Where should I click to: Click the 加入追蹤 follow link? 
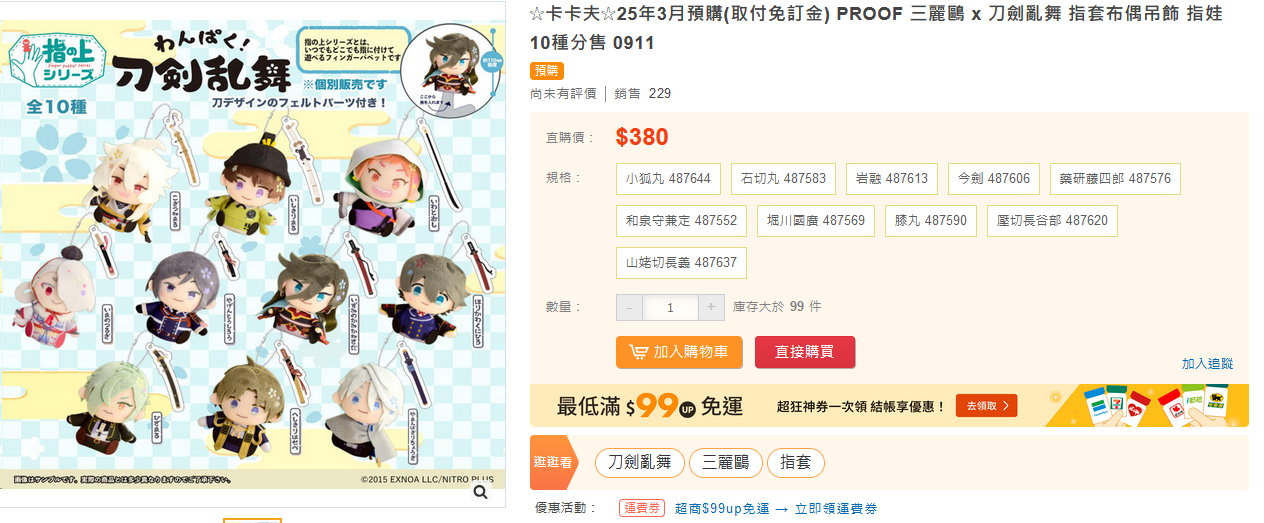coord(1208,364)
